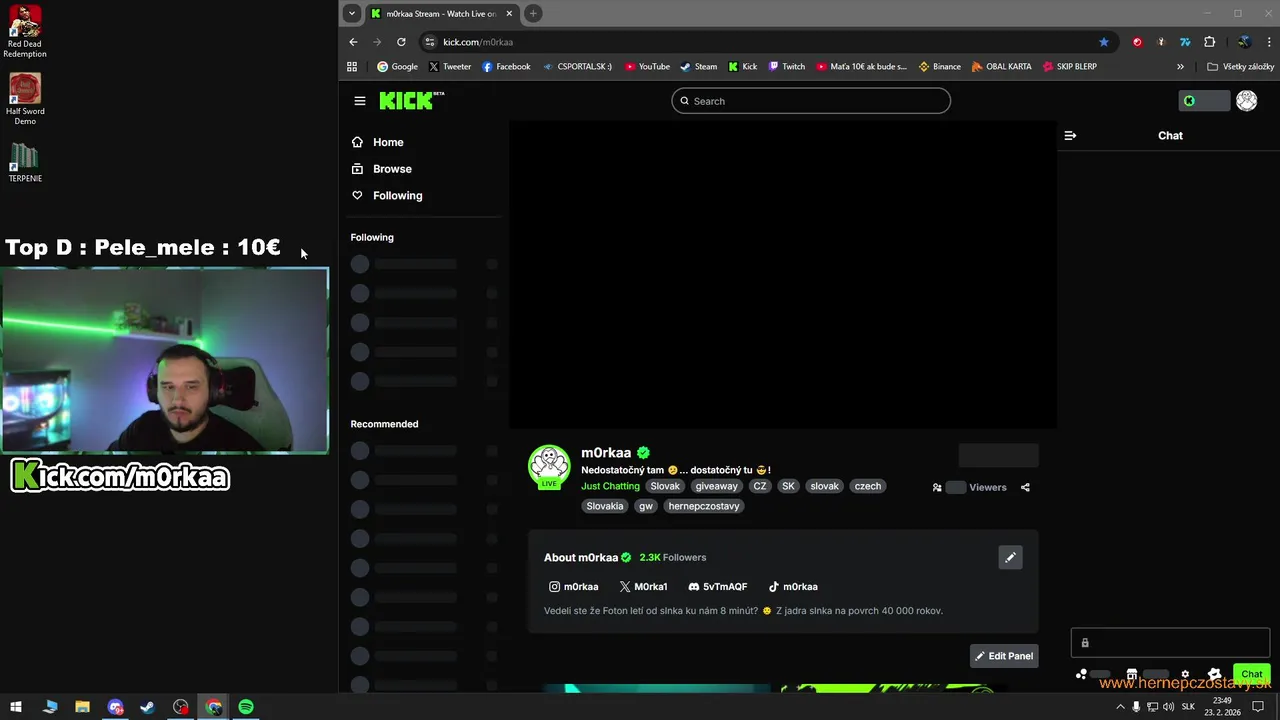Focus the Kick Search field
Viewport: 1280px width, 720px height.
point(811,101)
